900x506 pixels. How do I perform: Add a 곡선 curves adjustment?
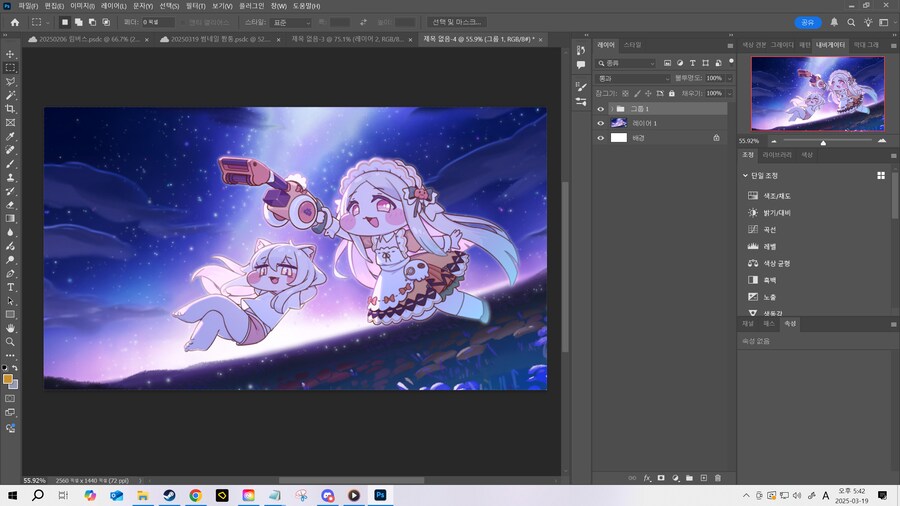click(762, 229)
